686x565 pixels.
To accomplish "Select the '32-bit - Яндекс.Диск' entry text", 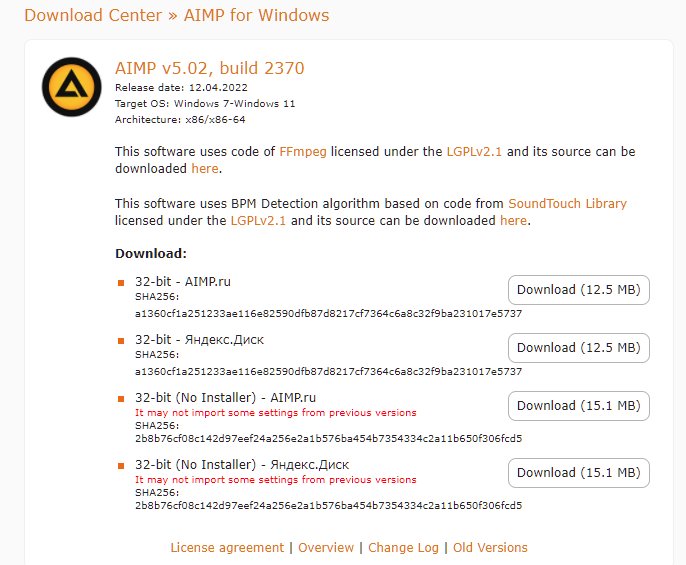I will tap(200, 340).
